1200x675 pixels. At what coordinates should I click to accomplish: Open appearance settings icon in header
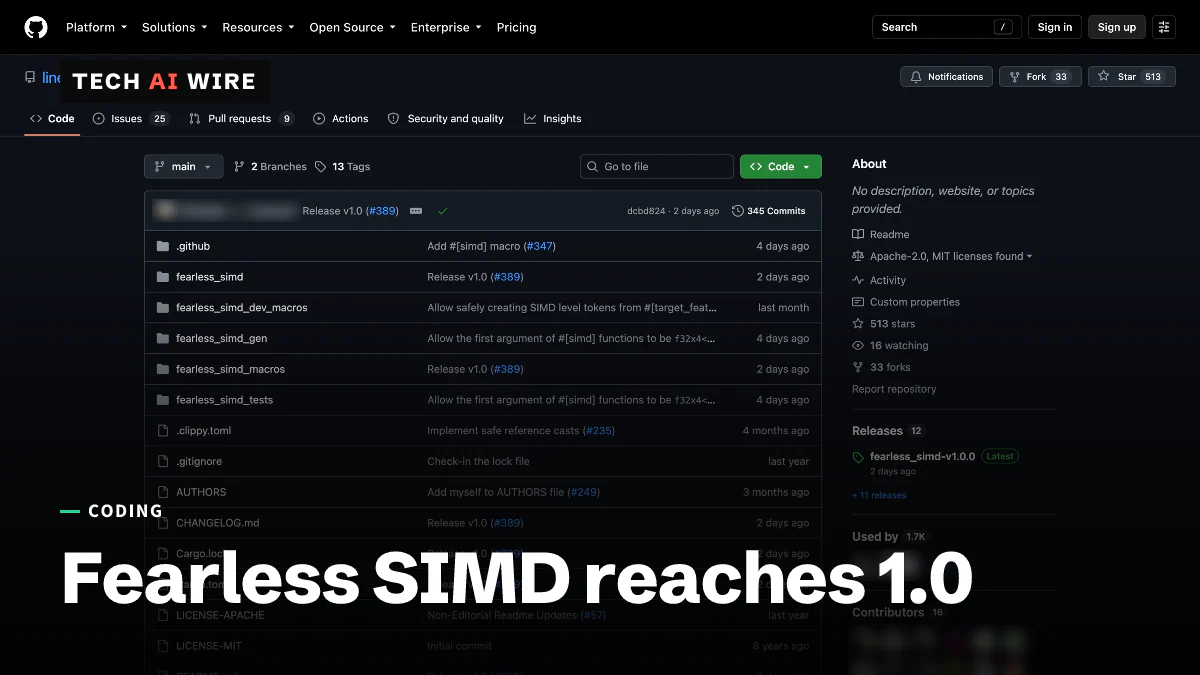pyautogui.click(x=1163, y=27)
